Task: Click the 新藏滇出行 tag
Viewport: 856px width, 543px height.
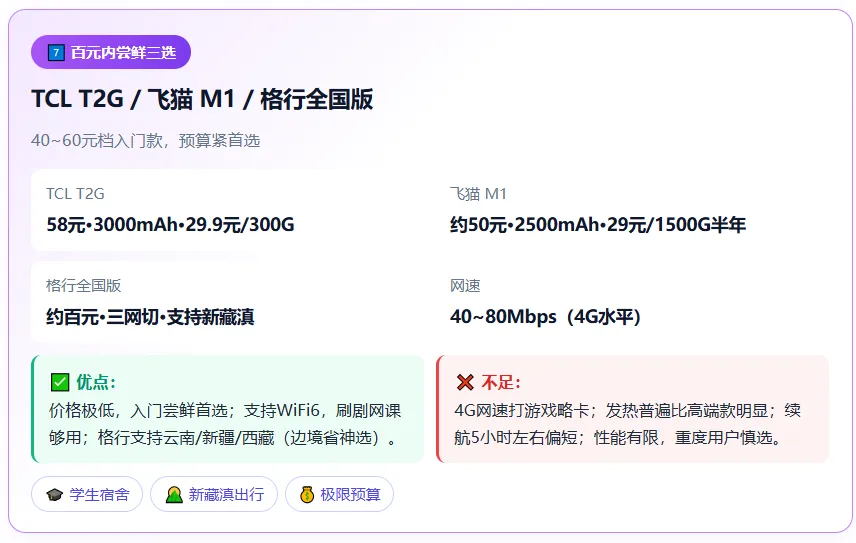Action: (x=214, y=494)
